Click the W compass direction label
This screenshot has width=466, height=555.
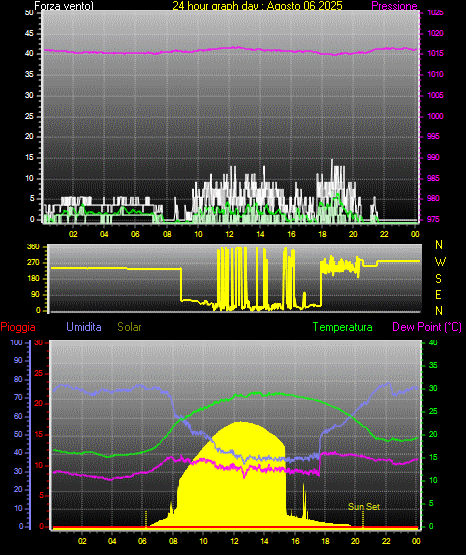click(x=440, y=262)
